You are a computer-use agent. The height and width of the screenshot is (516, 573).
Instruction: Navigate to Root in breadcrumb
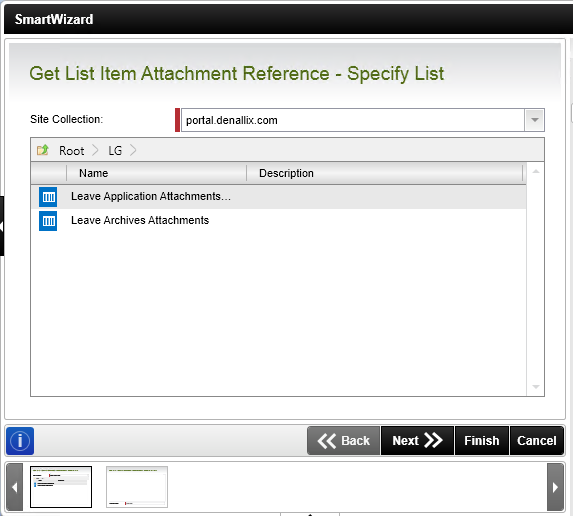[72, 151]
